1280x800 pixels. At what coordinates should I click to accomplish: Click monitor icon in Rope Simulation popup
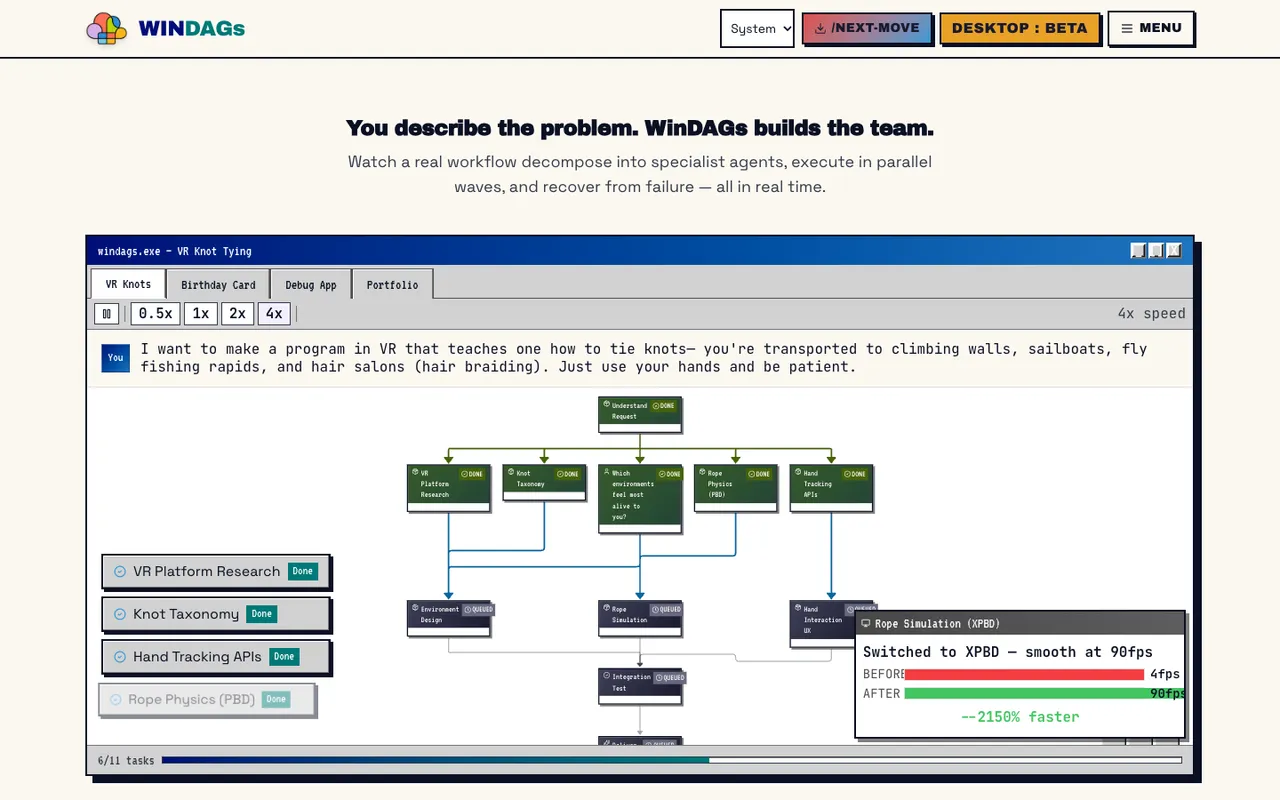pos(866,623)
